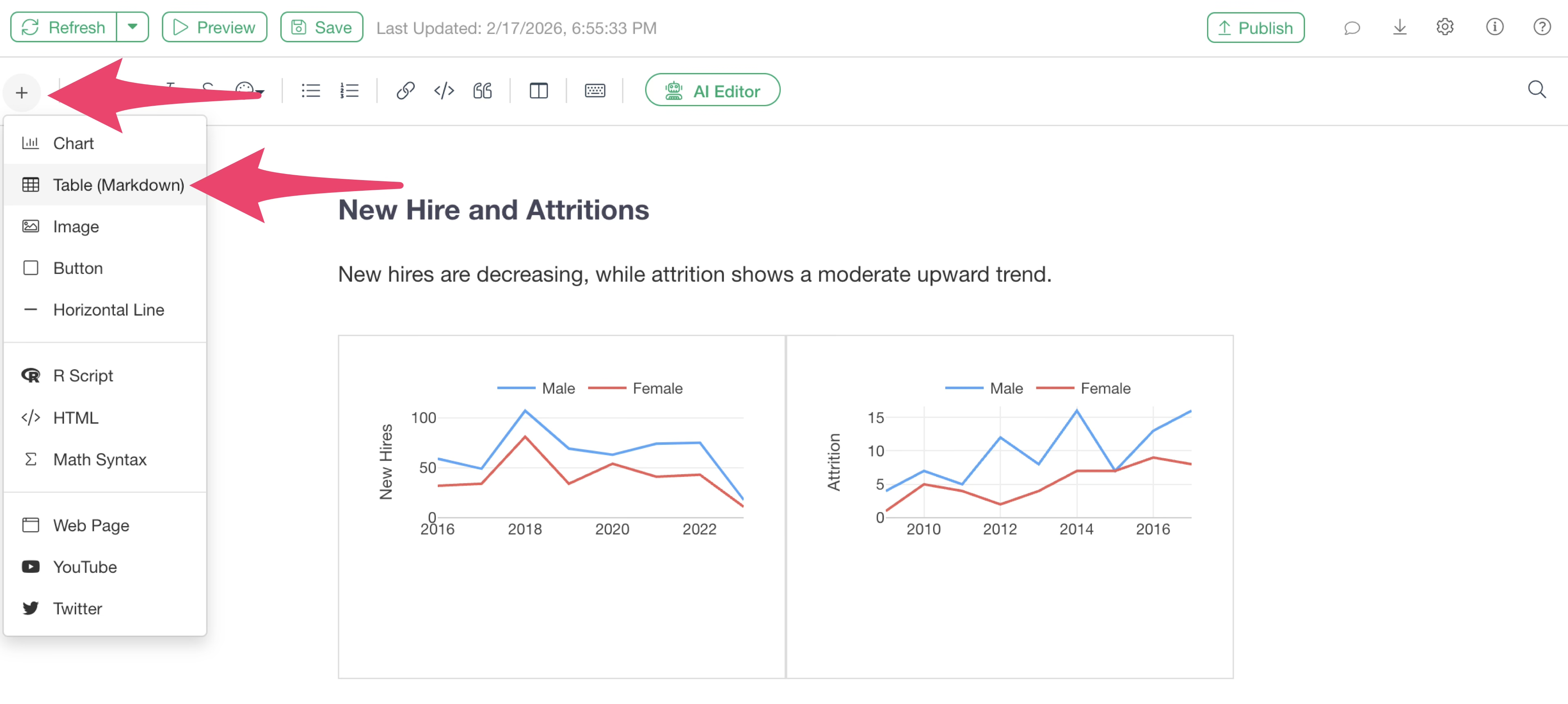Click the column layout icon
Viewport: 1568px width, 704px height.
click(x=539, y=91)
